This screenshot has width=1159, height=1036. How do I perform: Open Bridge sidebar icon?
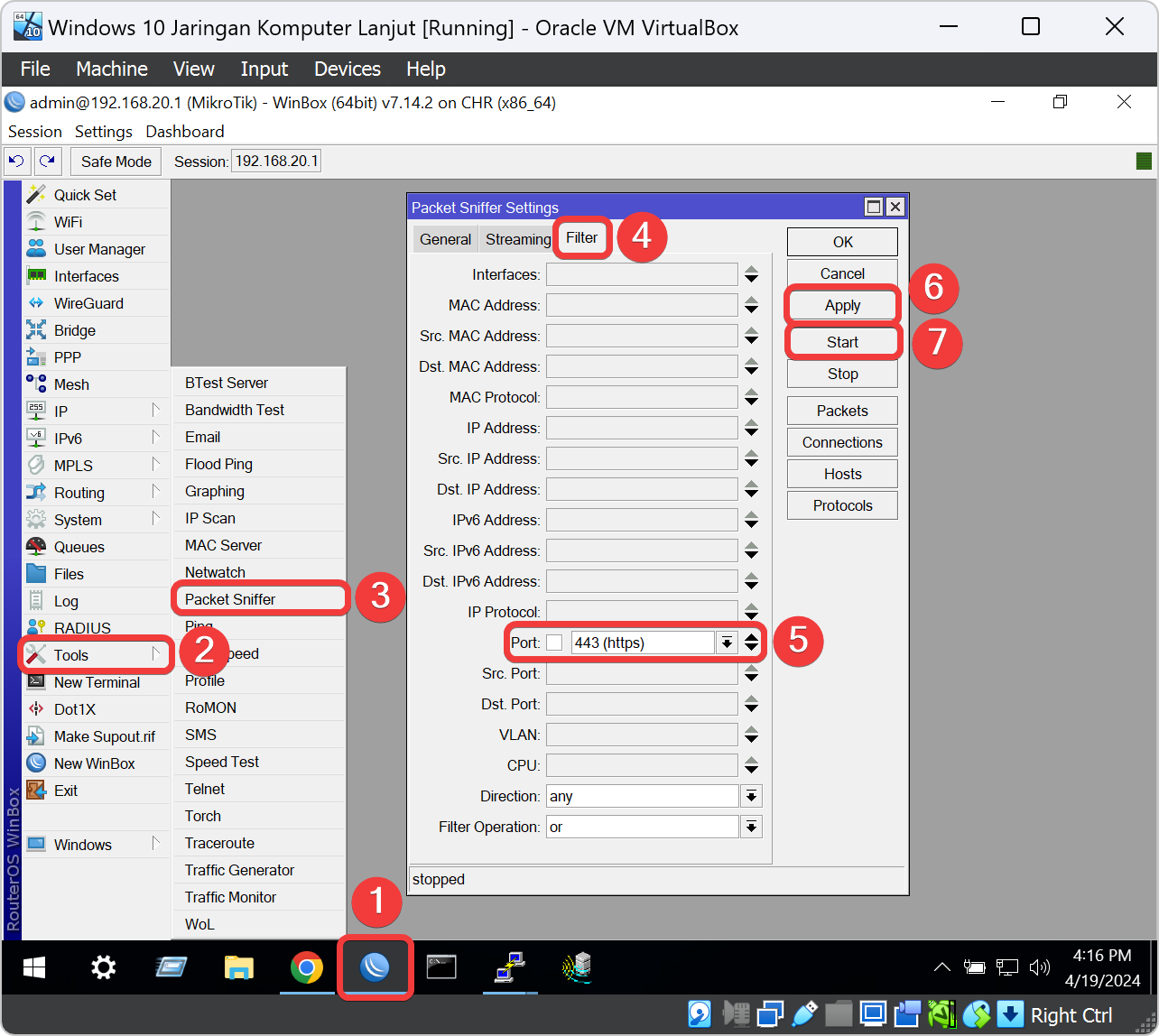click(36, 329)
